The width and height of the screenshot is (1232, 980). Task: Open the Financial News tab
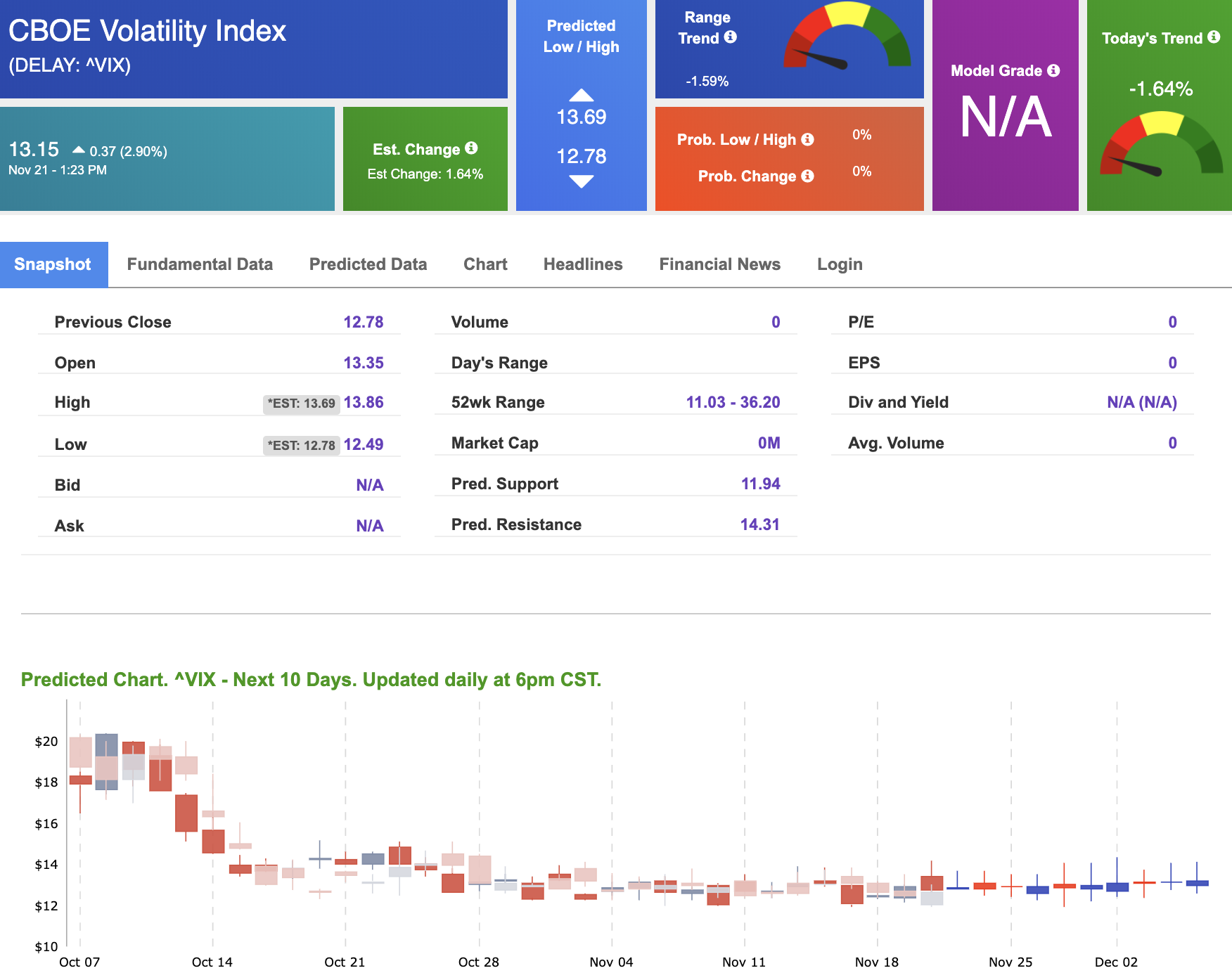(x=719, y=264)
